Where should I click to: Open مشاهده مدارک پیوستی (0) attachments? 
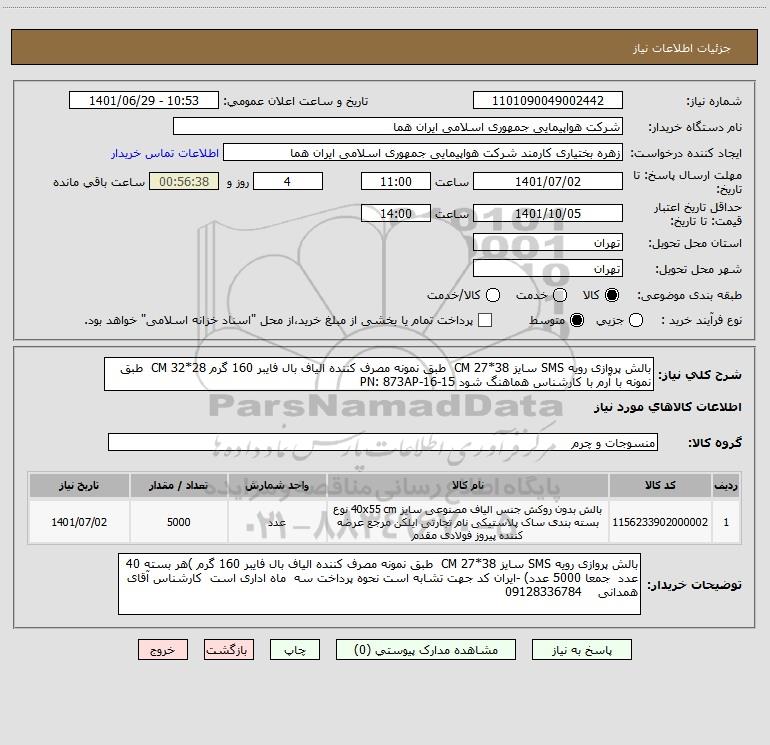[426, 650]
